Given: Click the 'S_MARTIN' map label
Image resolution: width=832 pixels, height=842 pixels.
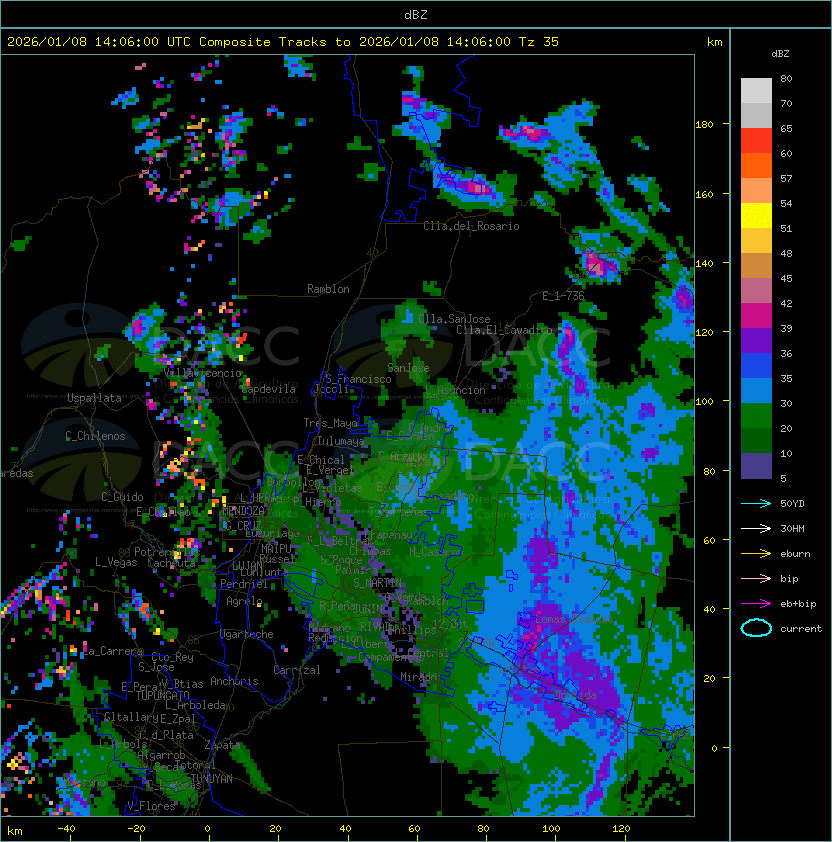Looking at the screenshot, I should click(377, 583).
